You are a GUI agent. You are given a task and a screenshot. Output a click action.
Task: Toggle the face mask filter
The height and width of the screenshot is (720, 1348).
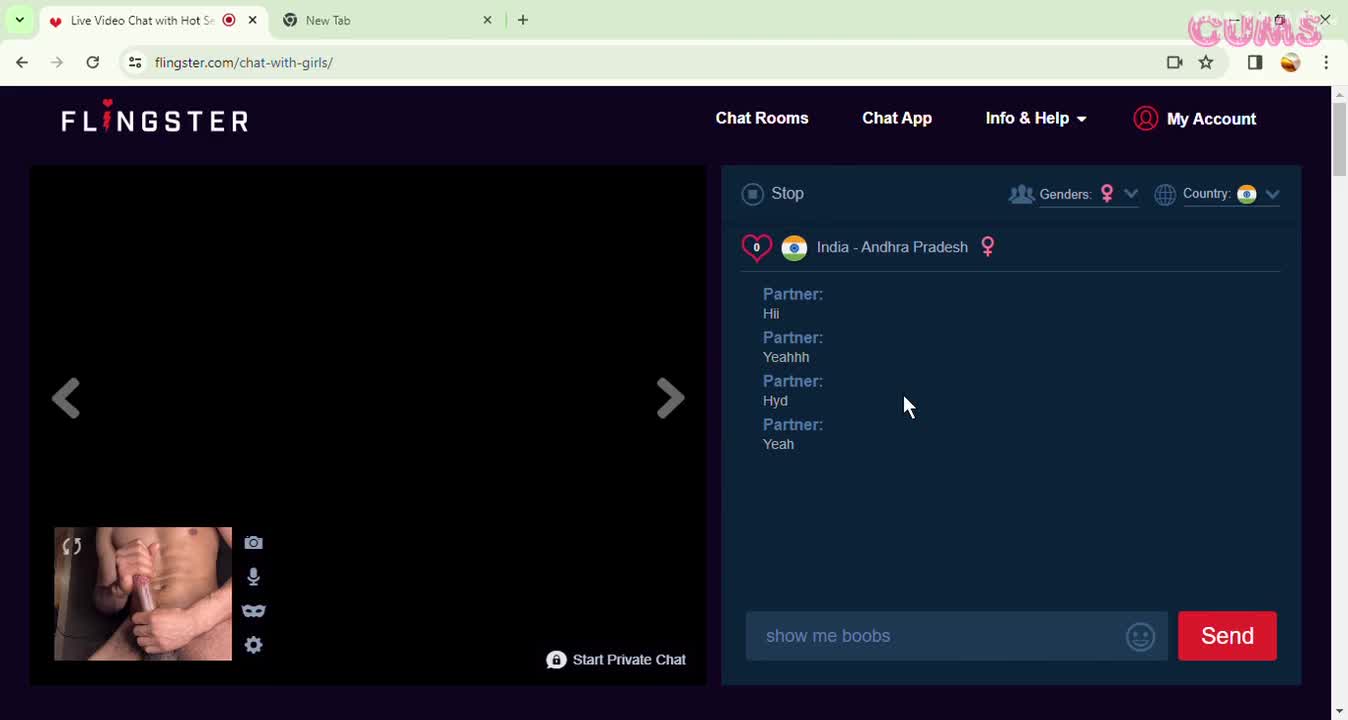pyautogui.click(x=253, y=611)
